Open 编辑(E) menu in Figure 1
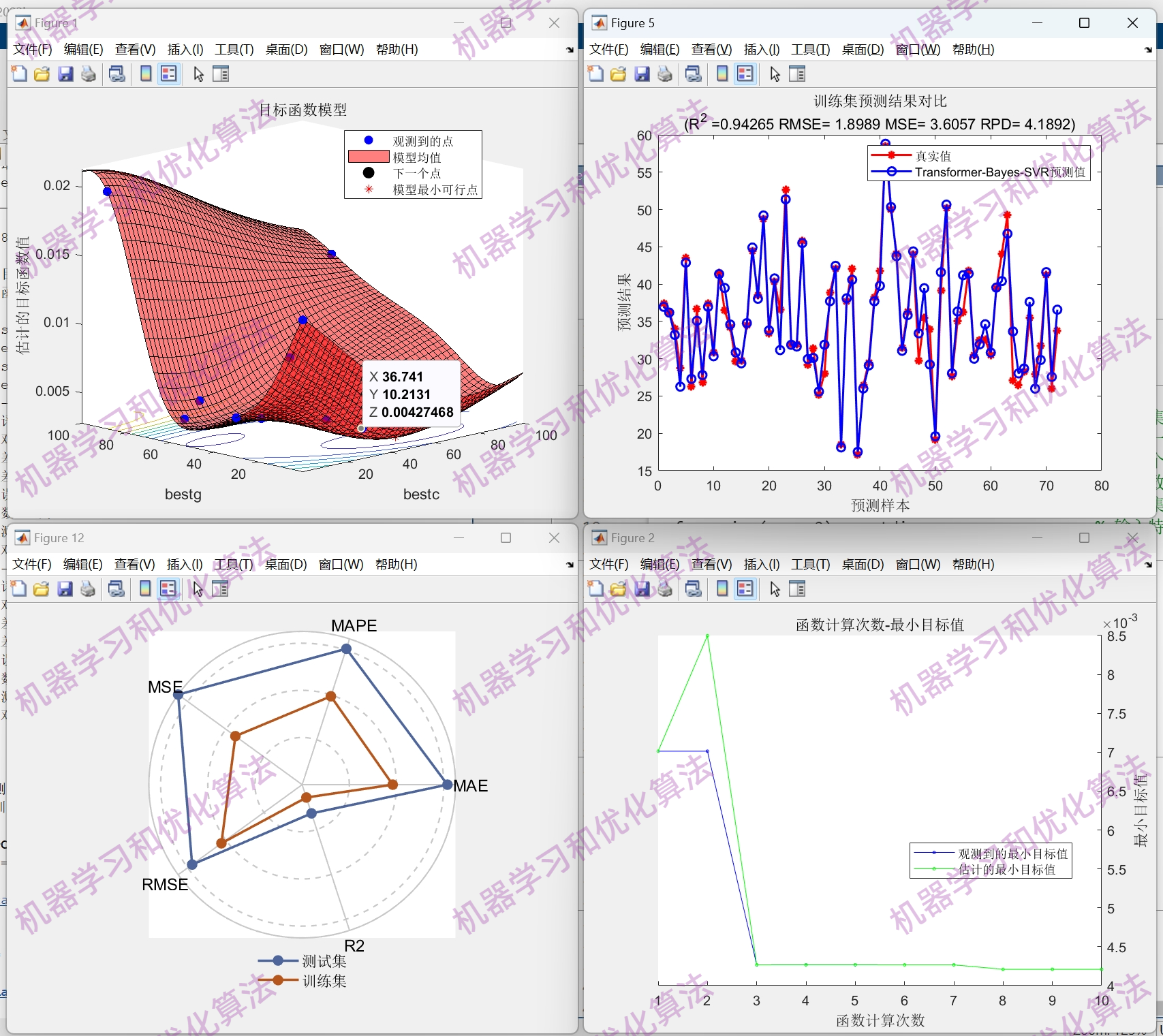This screenshot has width=1163, height=1036. (x=84, y=50)
